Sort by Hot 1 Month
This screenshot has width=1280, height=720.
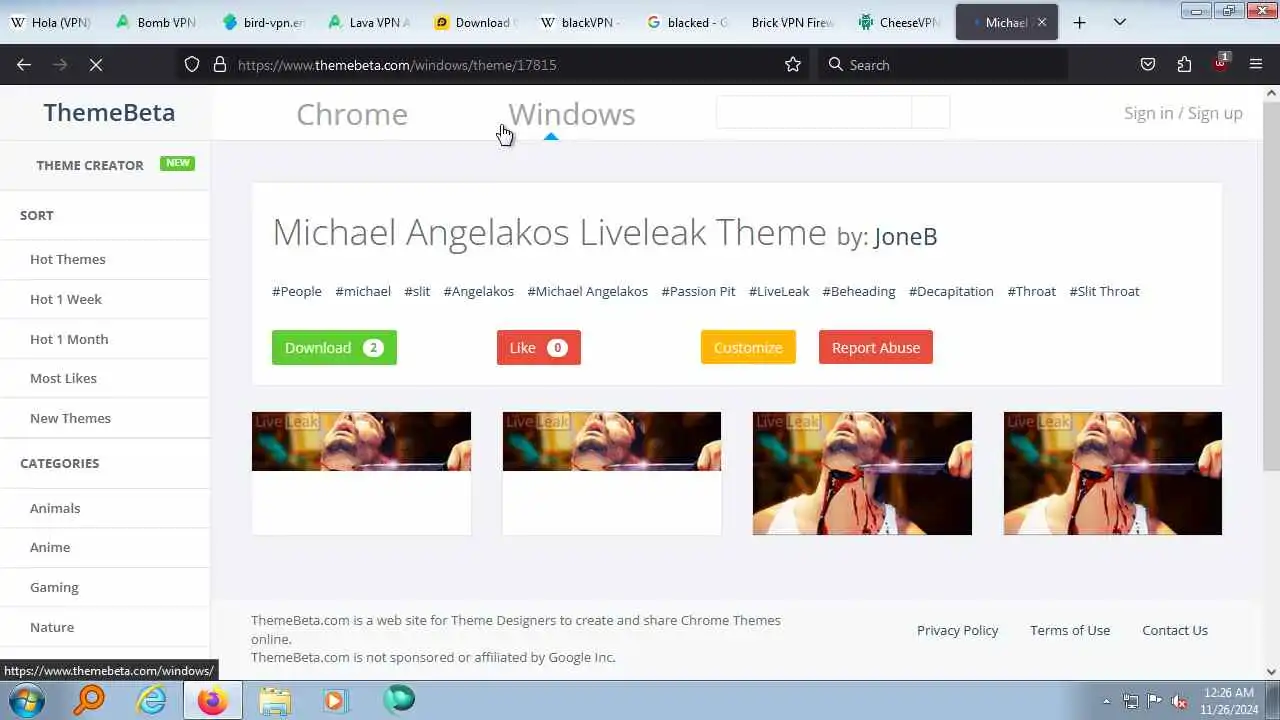69,339
